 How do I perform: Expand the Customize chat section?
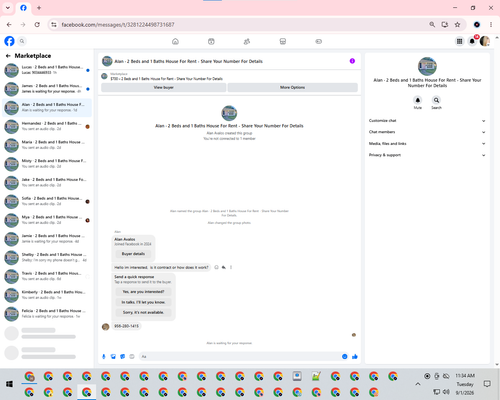[427, 121]
